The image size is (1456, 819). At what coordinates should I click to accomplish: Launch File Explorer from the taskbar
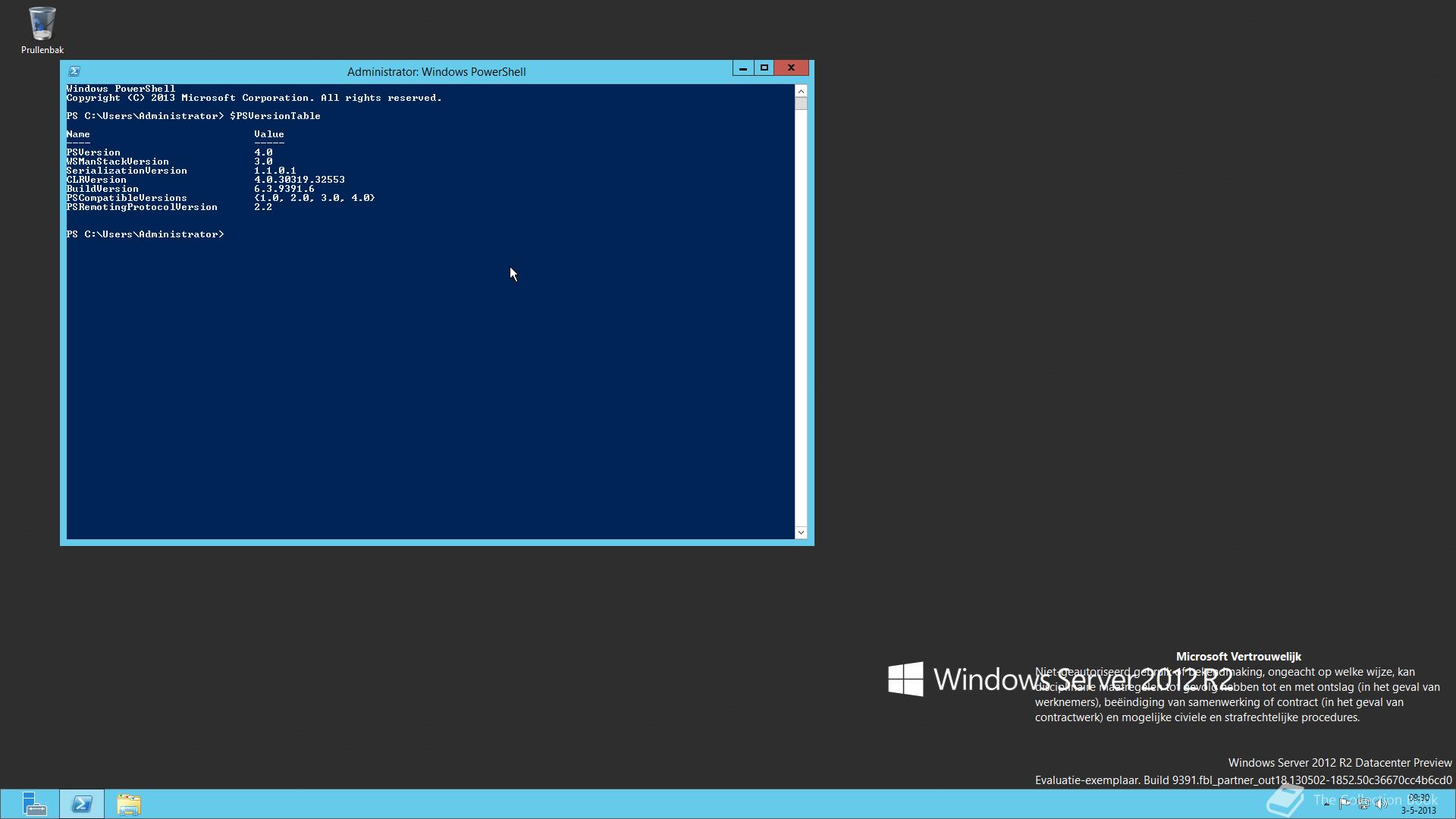(x=129, y=804)
